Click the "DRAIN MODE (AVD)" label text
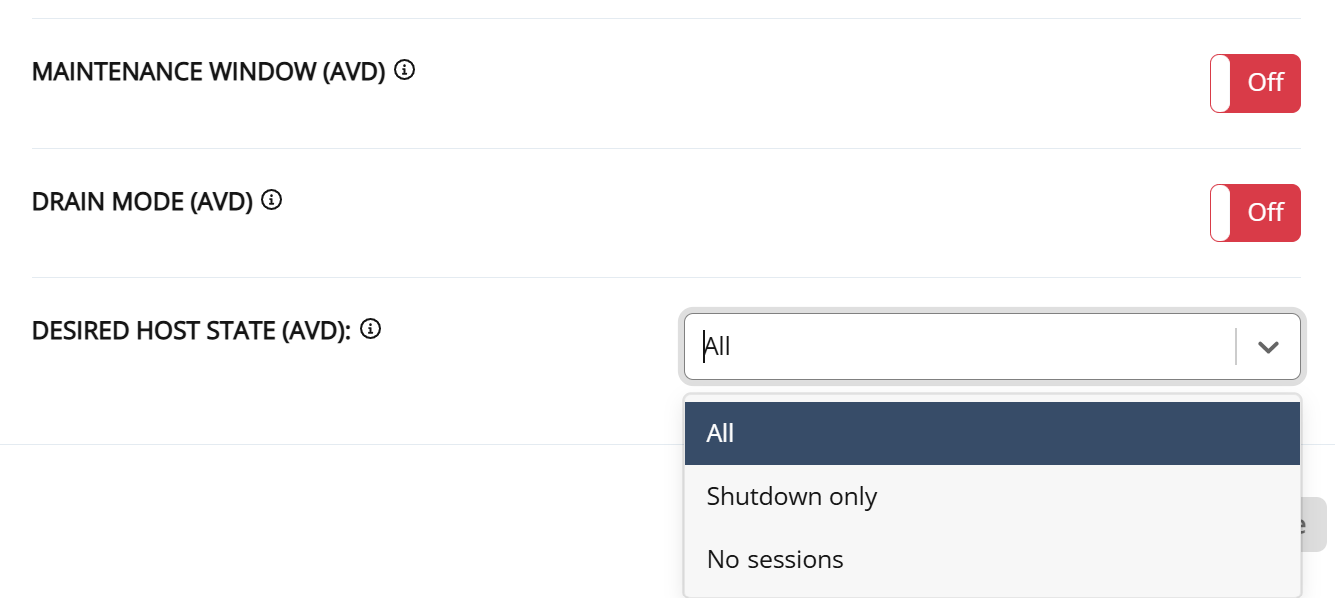 click(142, 202)
